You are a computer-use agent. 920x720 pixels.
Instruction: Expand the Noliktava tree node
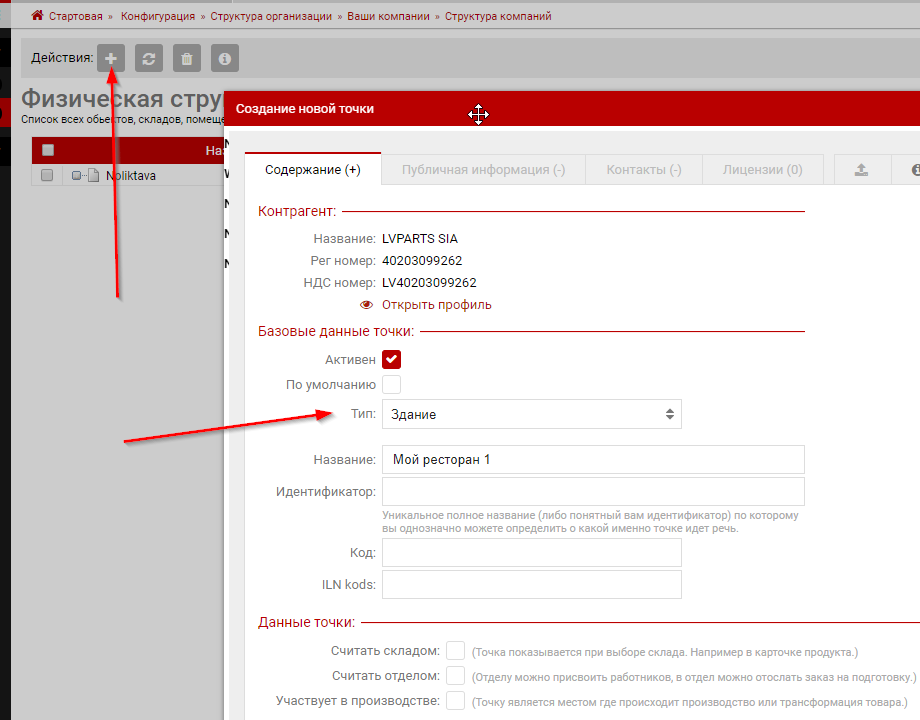point(76,176)
